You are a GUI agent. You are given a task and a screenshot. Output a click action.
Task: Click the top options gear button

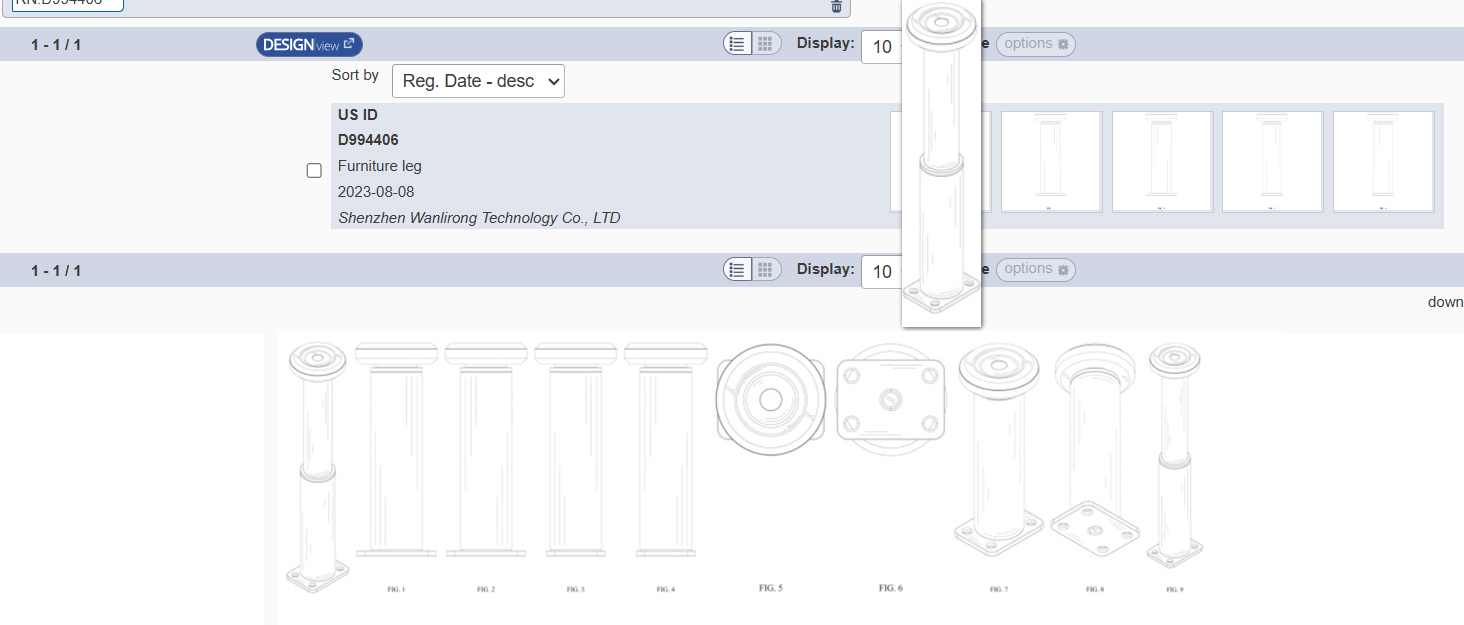[x=1035, y=44]
